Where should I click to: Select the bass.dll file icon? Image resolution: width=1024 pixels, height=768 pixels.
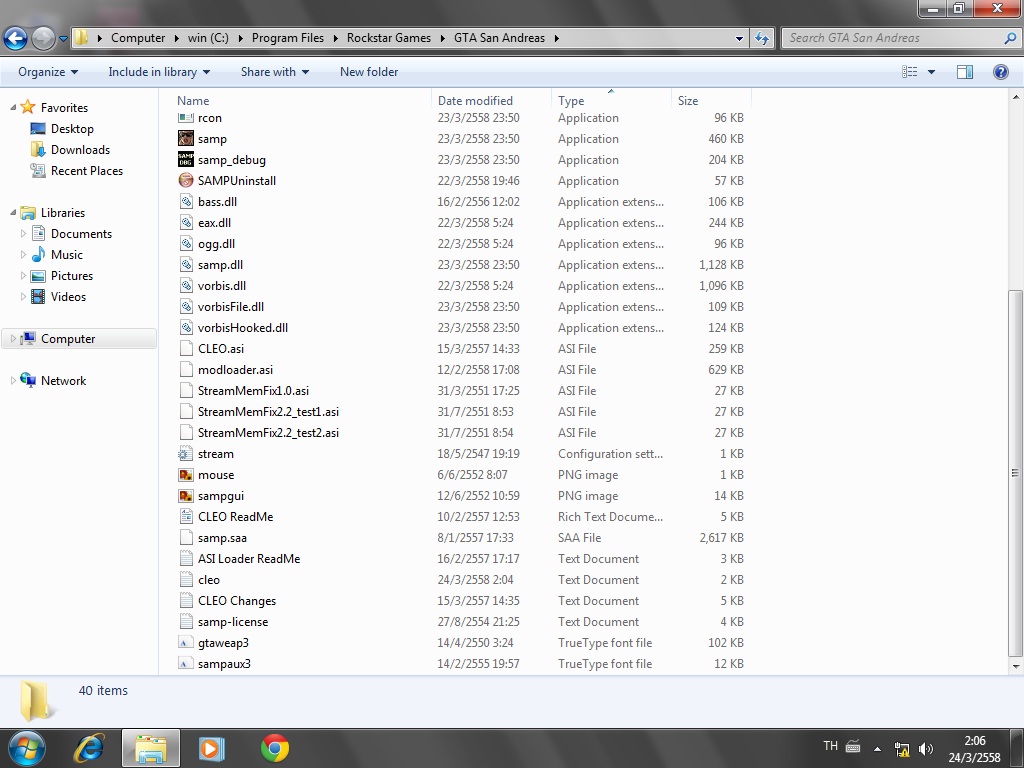186,202
